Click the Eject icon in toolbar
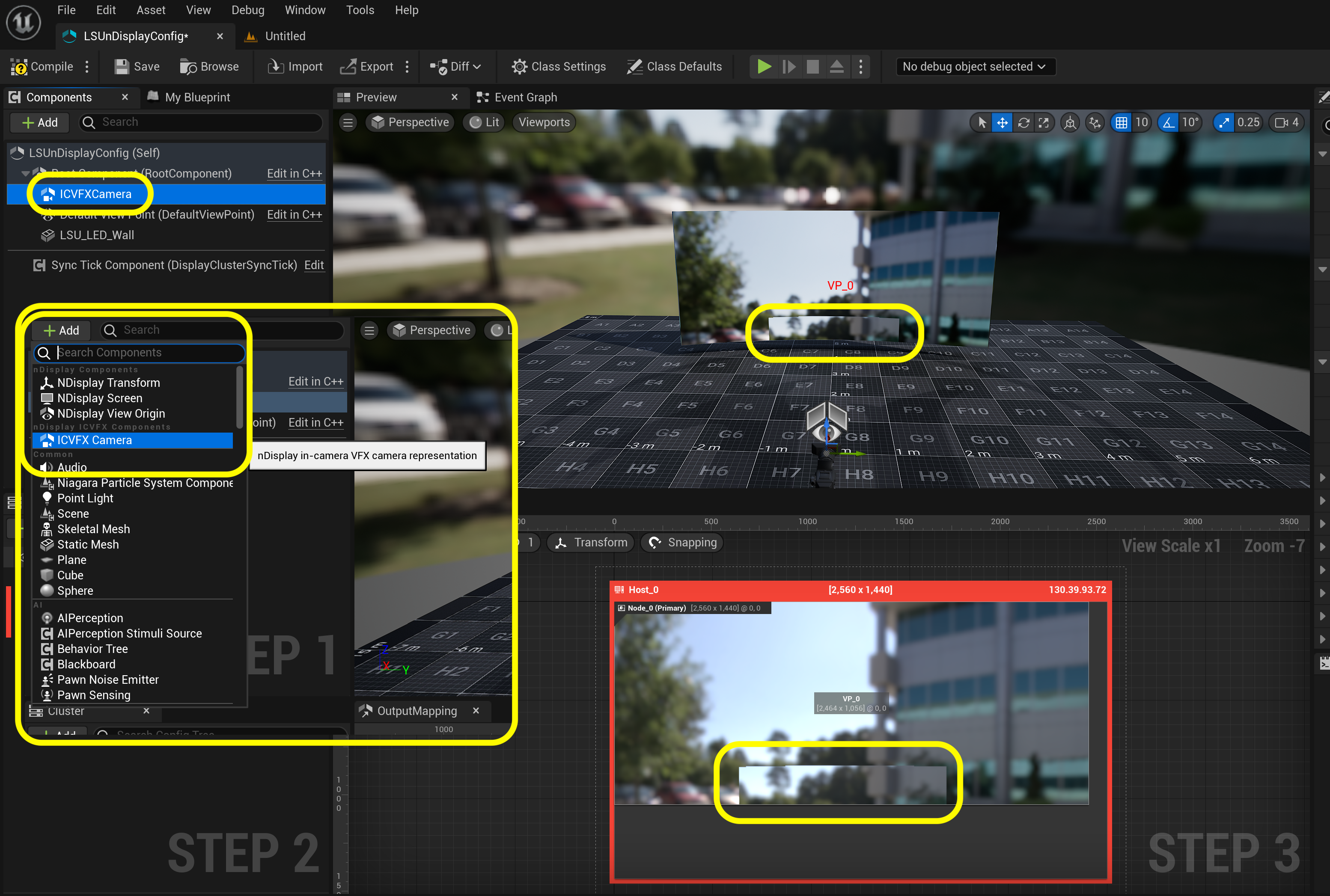The height and width of the screenshot is (896, 1330). pyautogui.click(x=836, y=67)
